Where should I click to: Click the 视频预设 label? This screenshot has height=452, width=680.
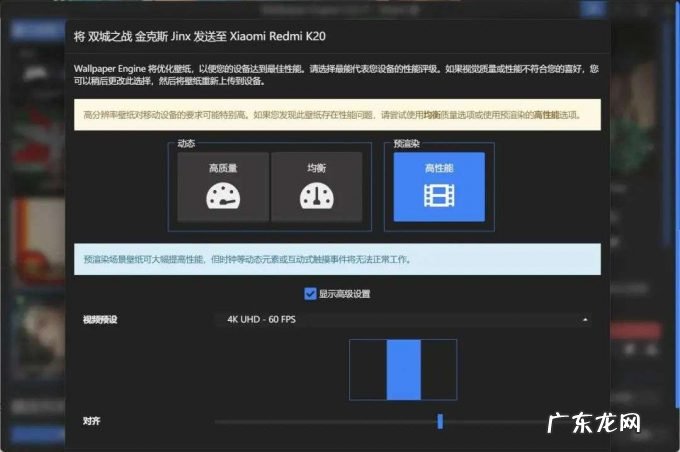coord(100,320)
